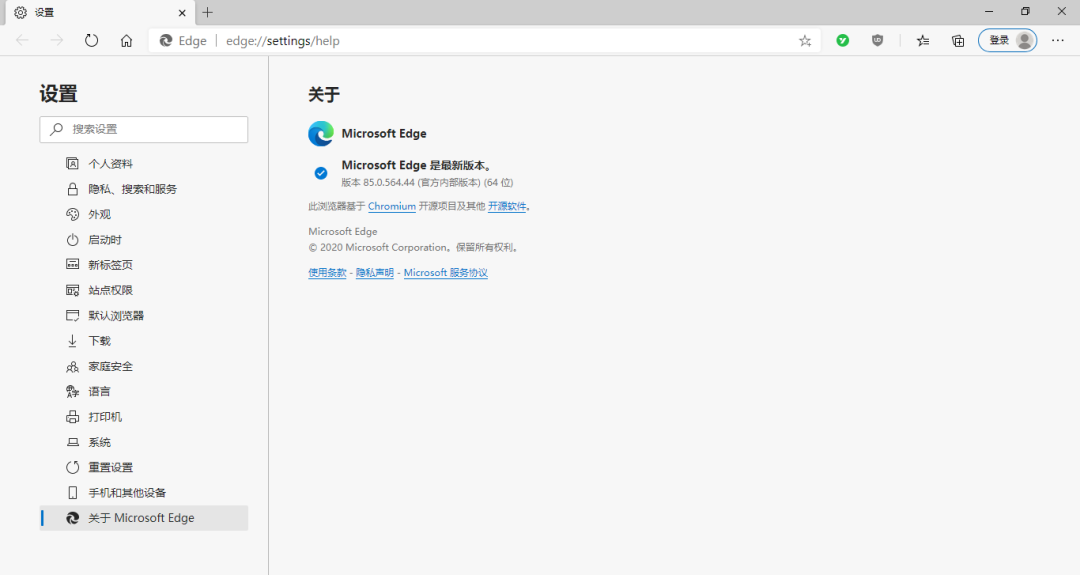Image resolution: width=1080 pixels, height=575 pixels.
Task: Open the Settings and more ellipsis menu
Action: [1058, 41]
